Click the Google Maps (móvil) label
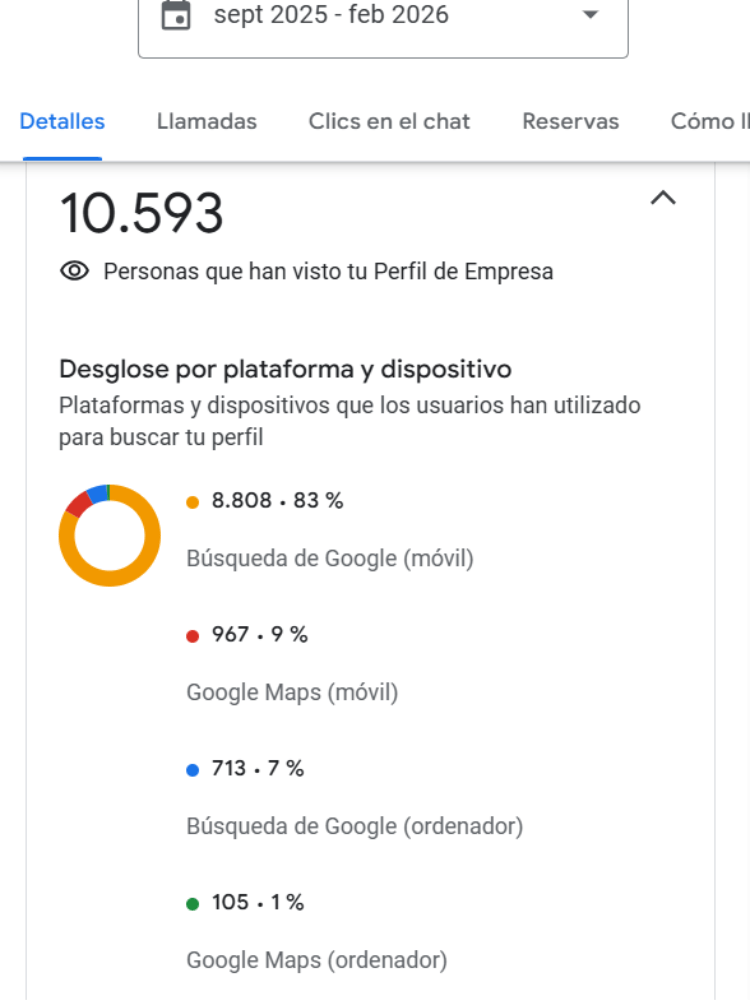This screenshot has height=1000, width=750. 292,692
